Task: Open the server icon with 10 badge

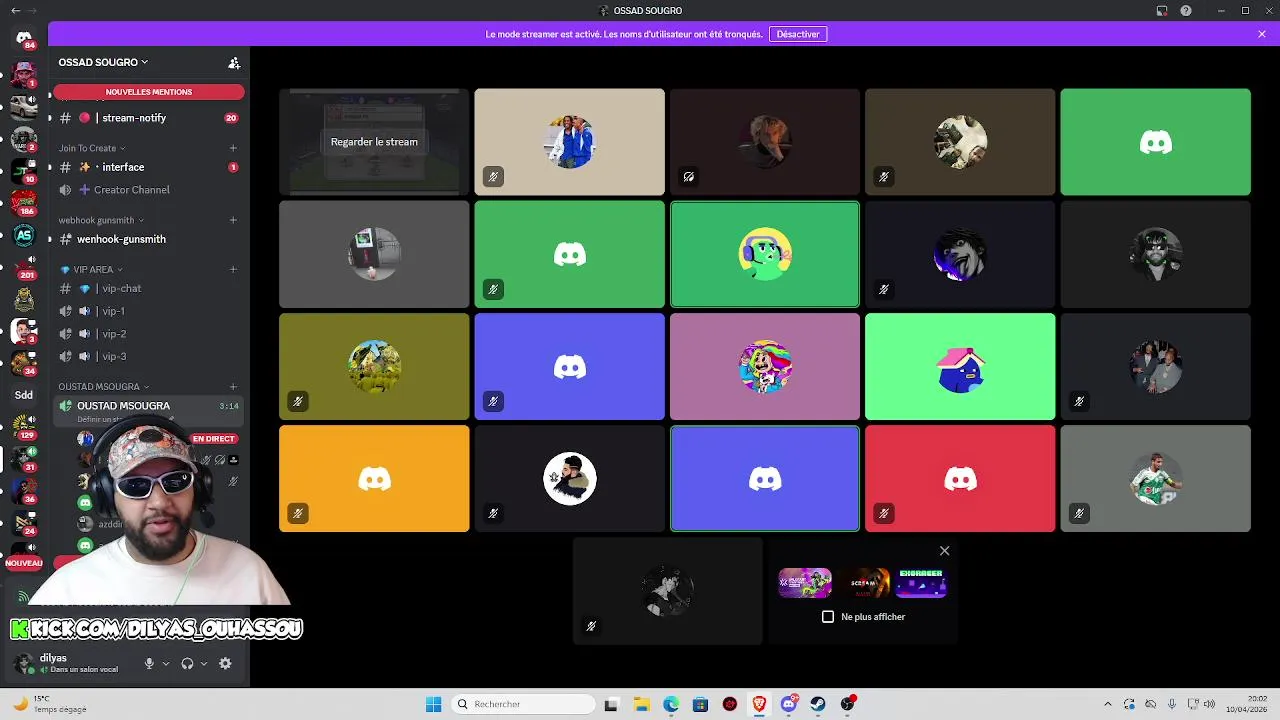Action: pos(24,171)
